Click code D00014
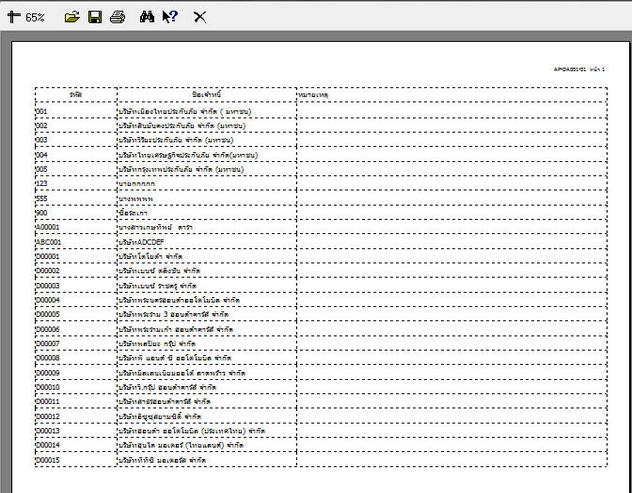The width and height of the screenshot is (632, 493). 48,445
